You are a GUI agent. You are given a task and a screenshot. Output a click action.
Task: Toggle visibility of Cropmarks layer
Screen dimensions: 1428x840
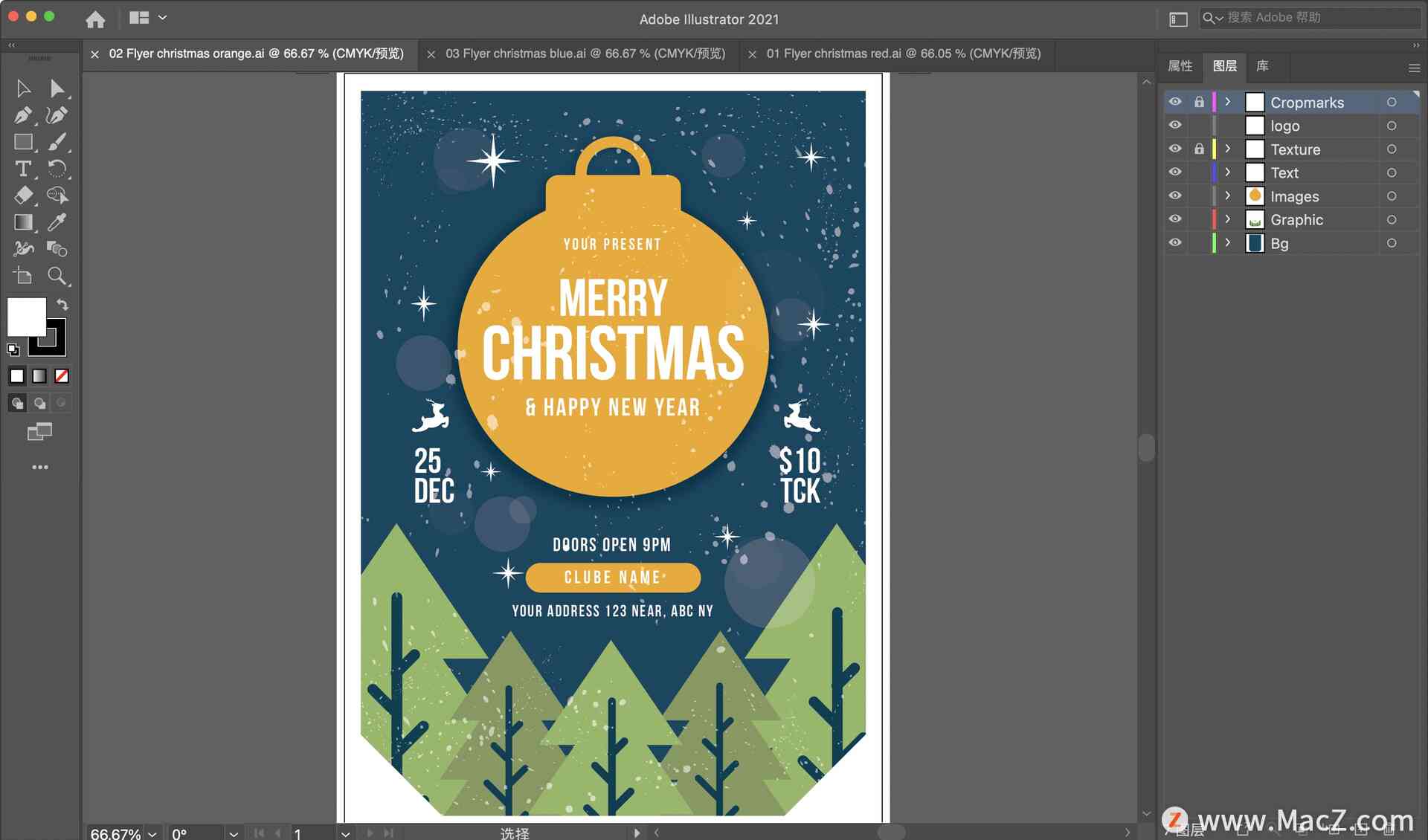pyautogui.click(x=1176, y=102)
